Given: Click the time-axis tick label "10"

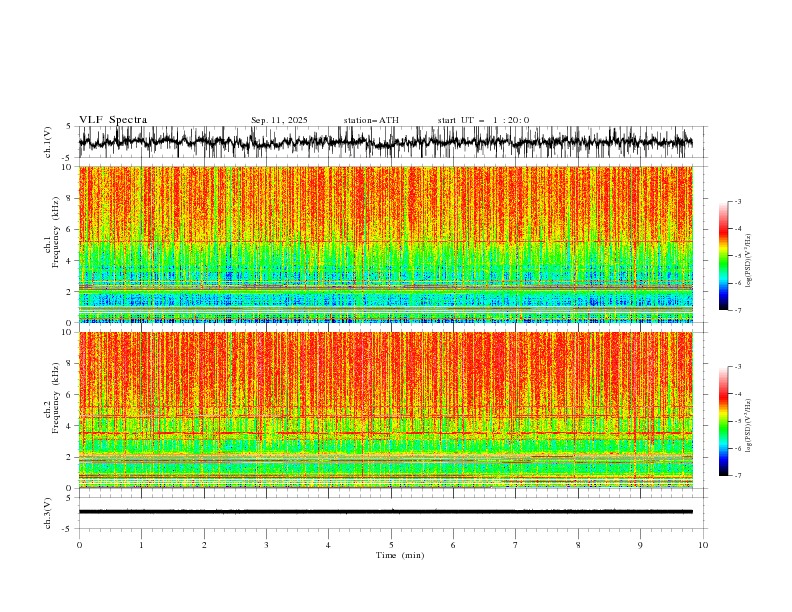Looking at the screenshot, I should tap(703, 545).
